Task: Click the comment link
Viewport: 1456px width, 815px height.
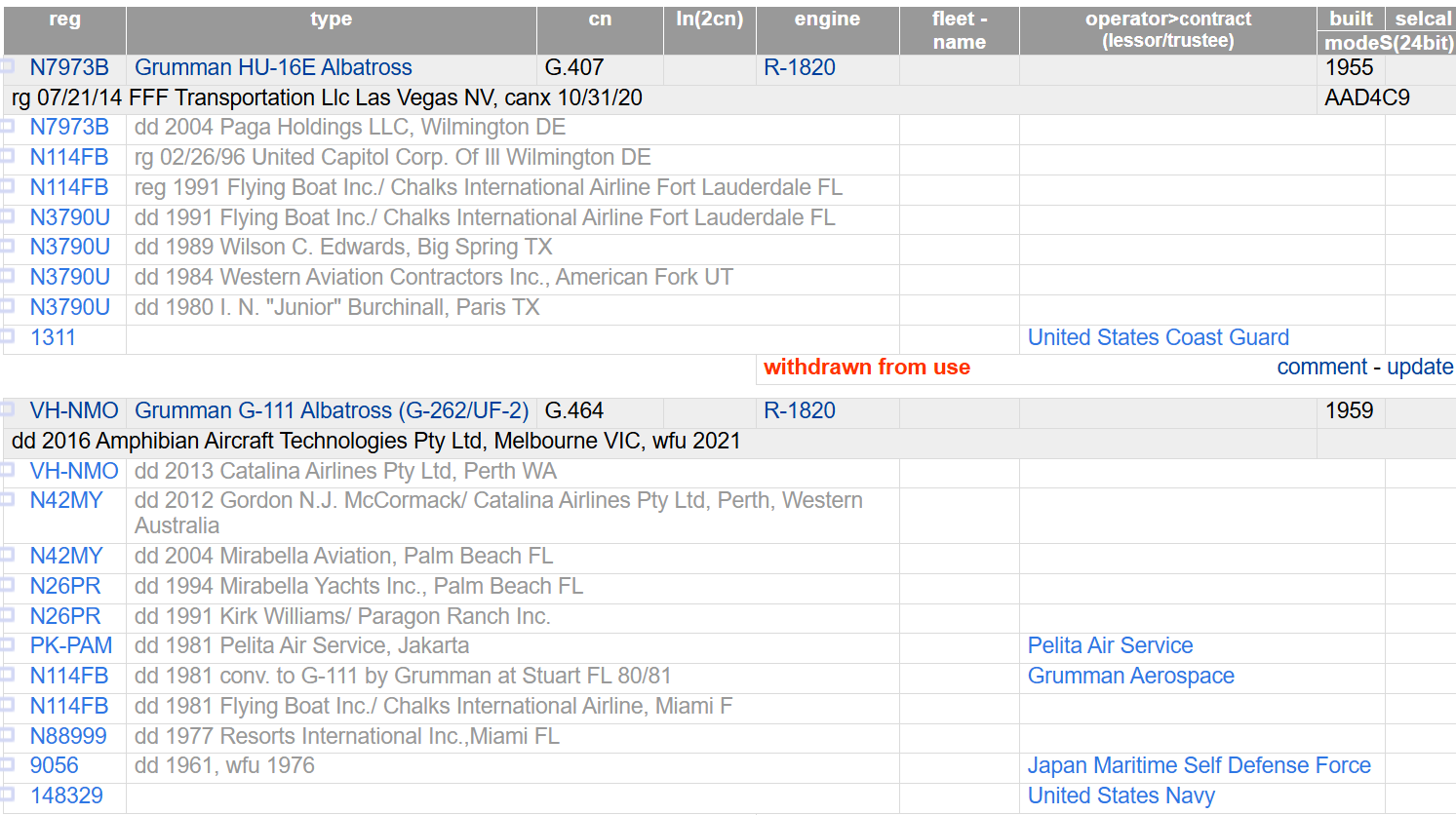Action: tap(1321, 367)
